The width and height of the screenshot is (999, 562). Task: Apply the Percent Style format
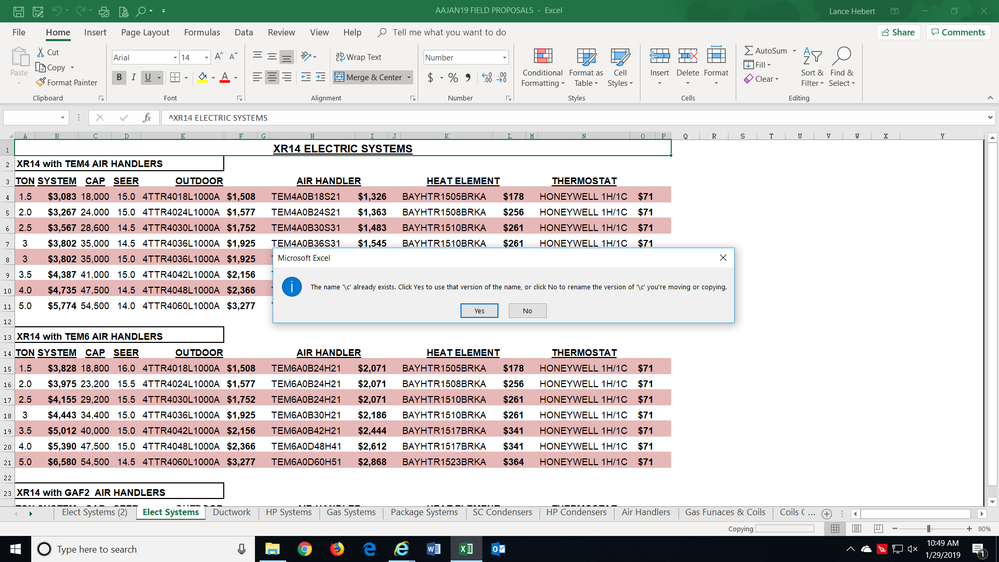[453, 78]
